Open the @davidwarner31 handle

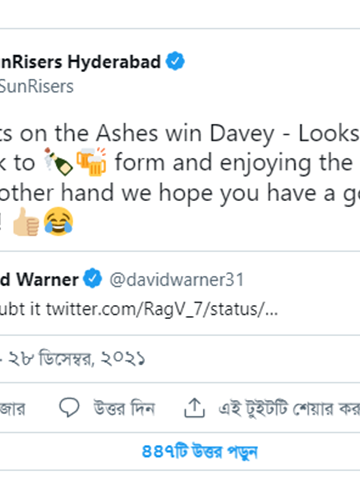click(177, 279)
